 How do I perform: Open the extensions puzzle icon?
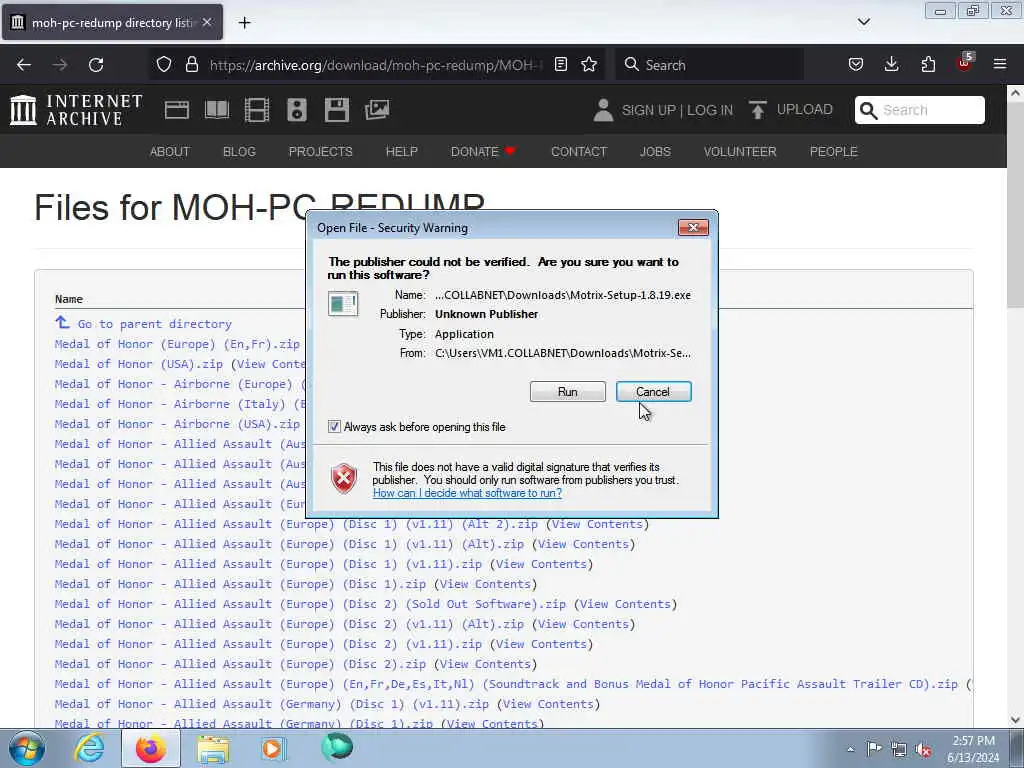[928, 65]
